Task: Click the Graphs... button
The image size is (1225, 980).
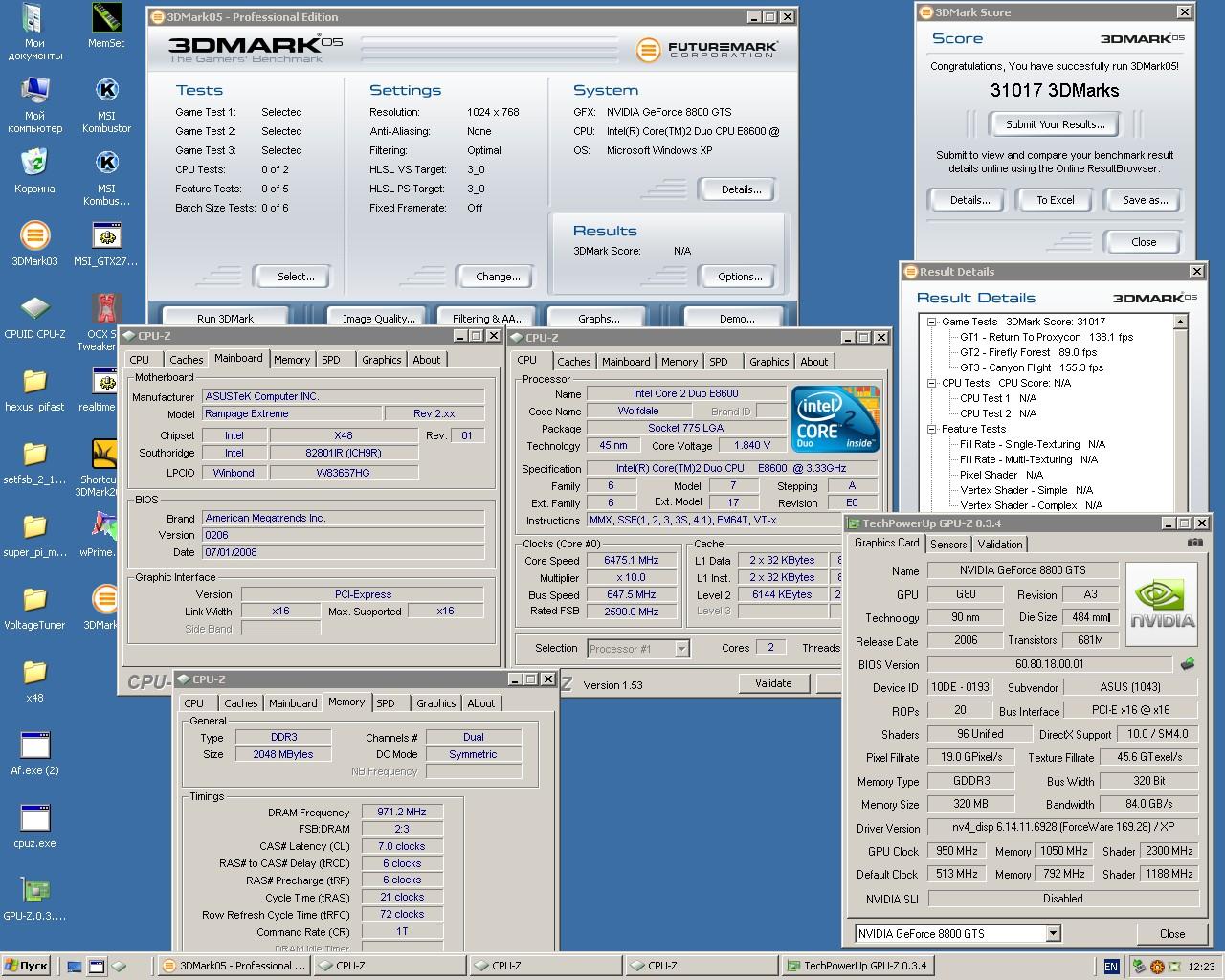Action: click(x=599, y=318)
